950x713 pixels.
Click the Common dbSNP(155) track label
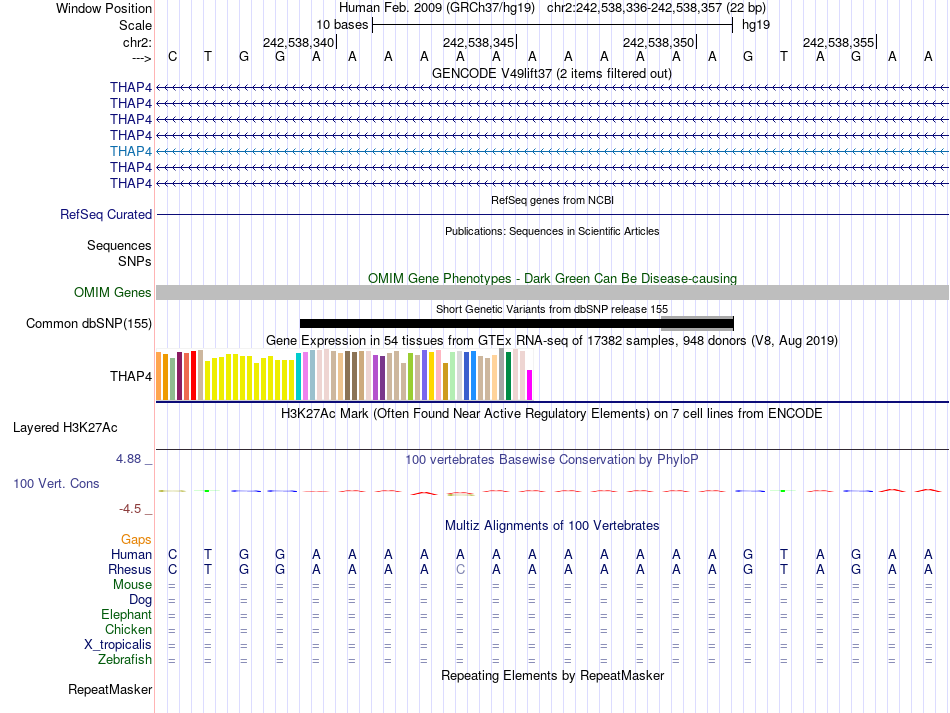coord(89,323)
